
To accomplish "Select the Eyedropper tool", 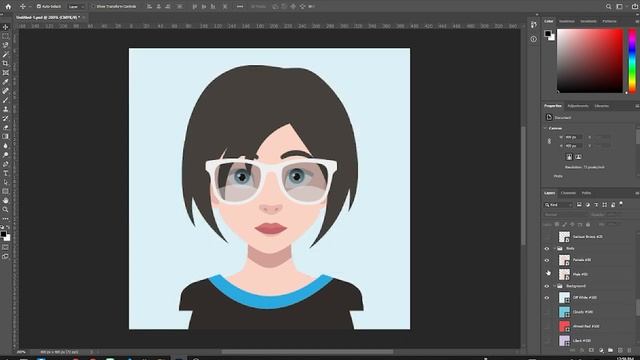I will (x=5, y=82).
